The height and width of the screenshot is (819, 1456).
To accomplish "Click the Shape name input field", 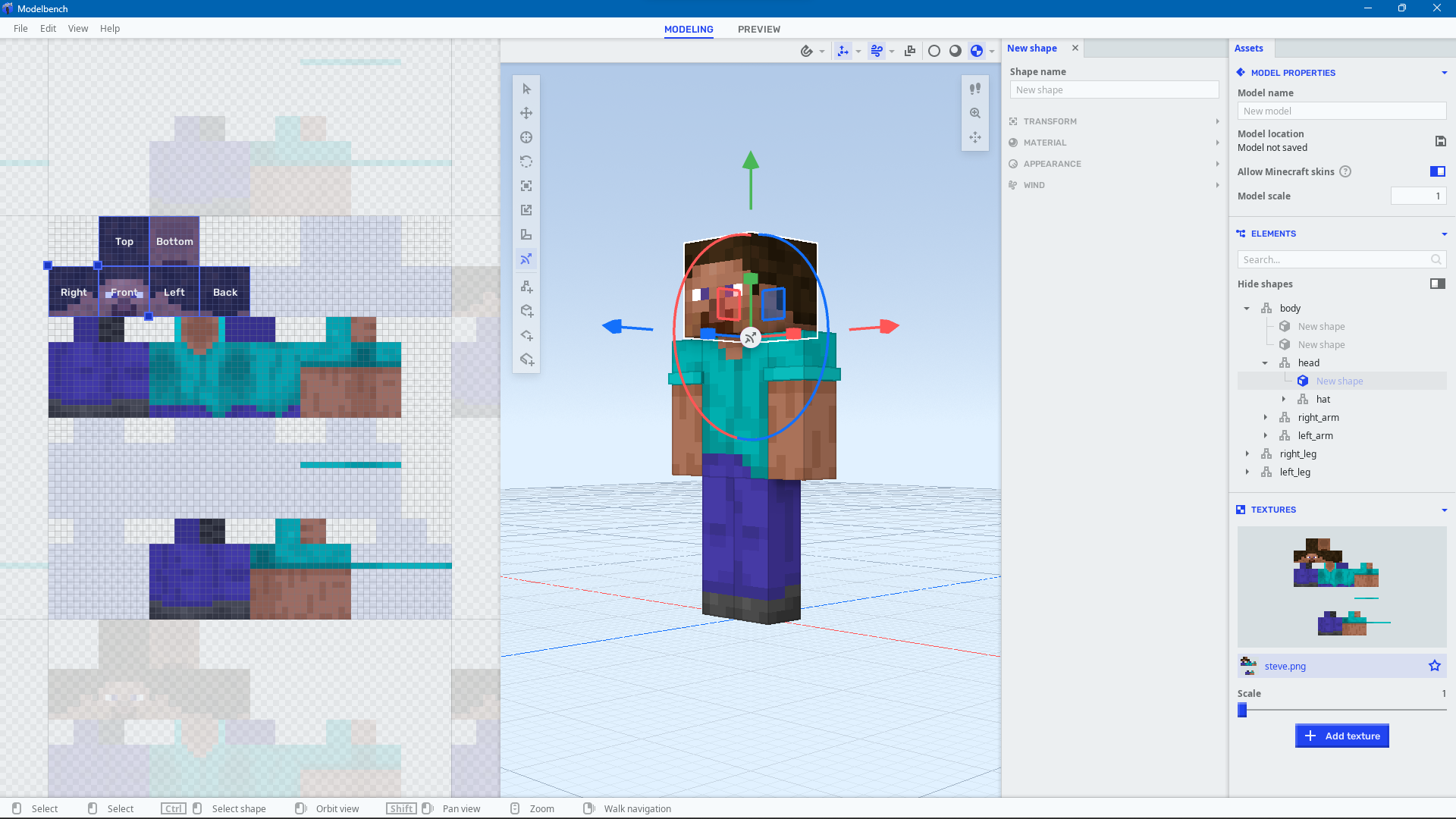I will [x=1114, y=89].
